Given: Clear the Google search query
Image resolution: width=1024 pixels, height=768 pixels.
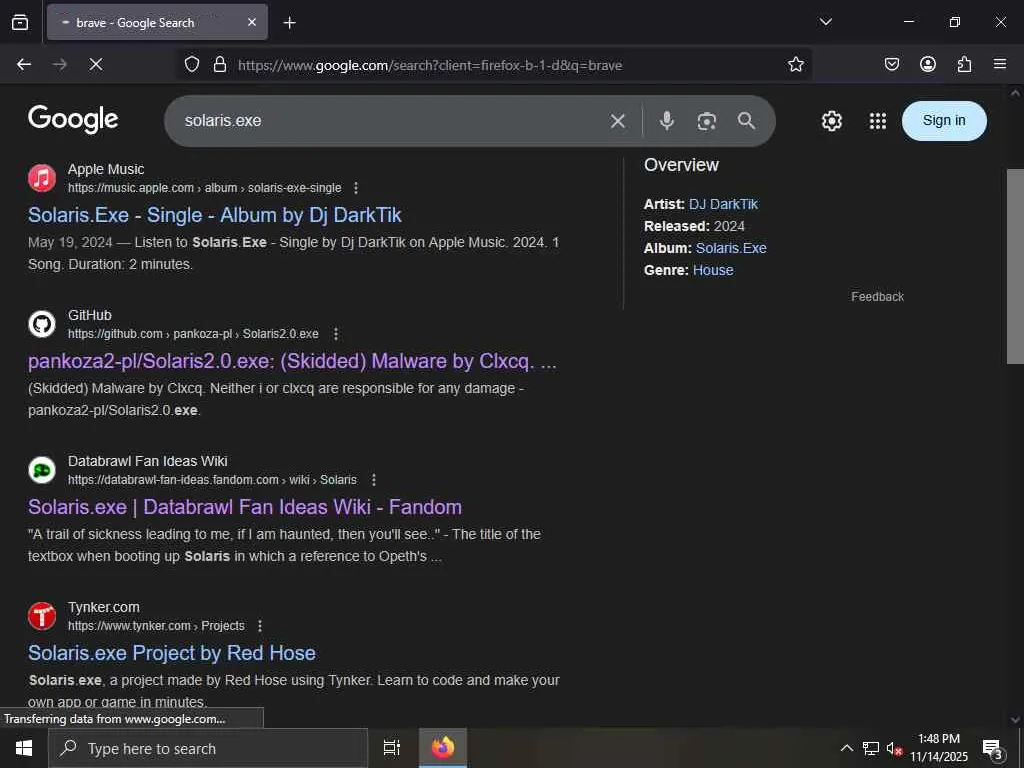Looking at the screenshot, I should (618, 121).
